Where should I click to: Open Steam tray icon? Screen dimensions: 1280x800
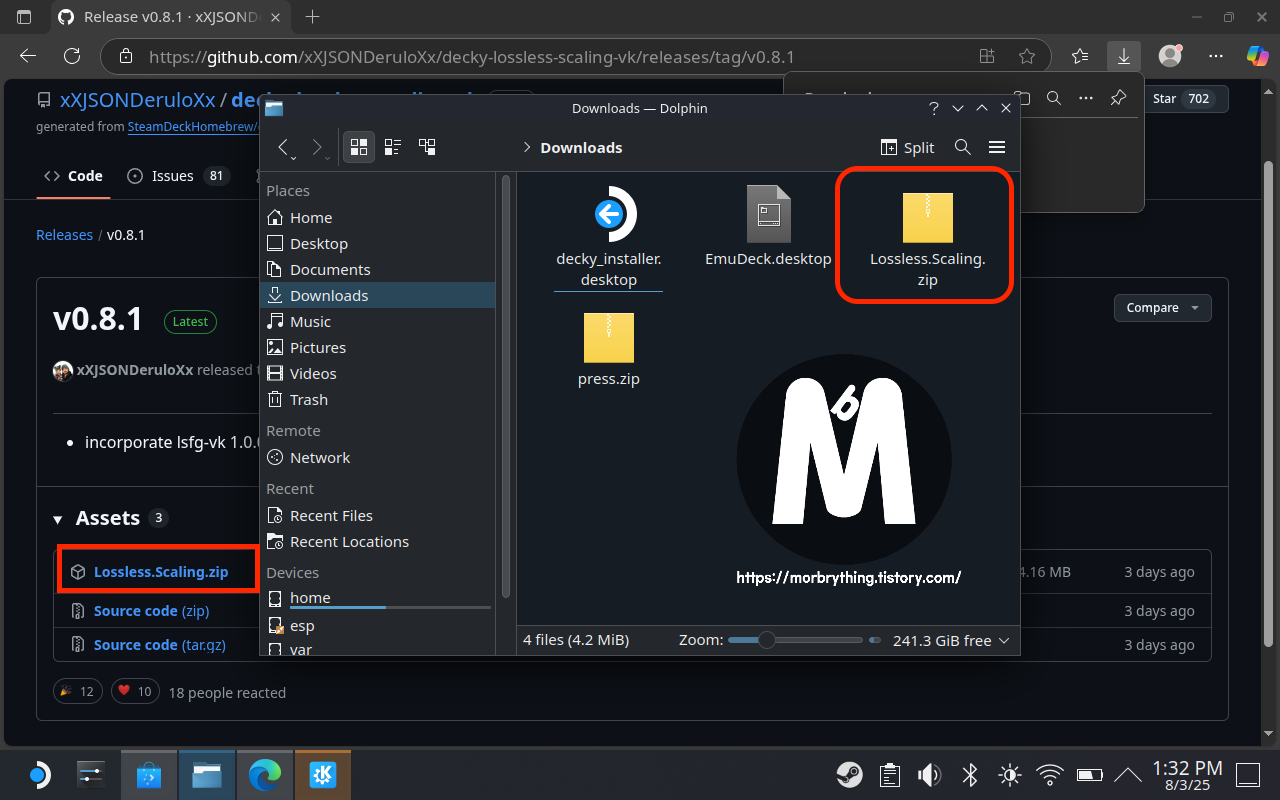850,774
